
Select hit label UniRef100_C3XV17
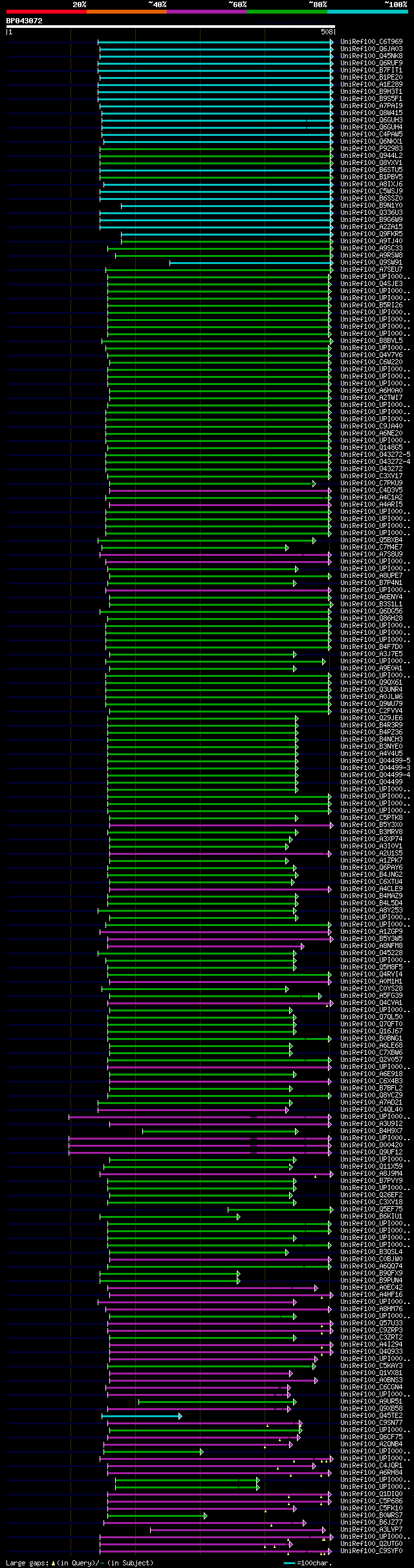[x=371, y=476]
